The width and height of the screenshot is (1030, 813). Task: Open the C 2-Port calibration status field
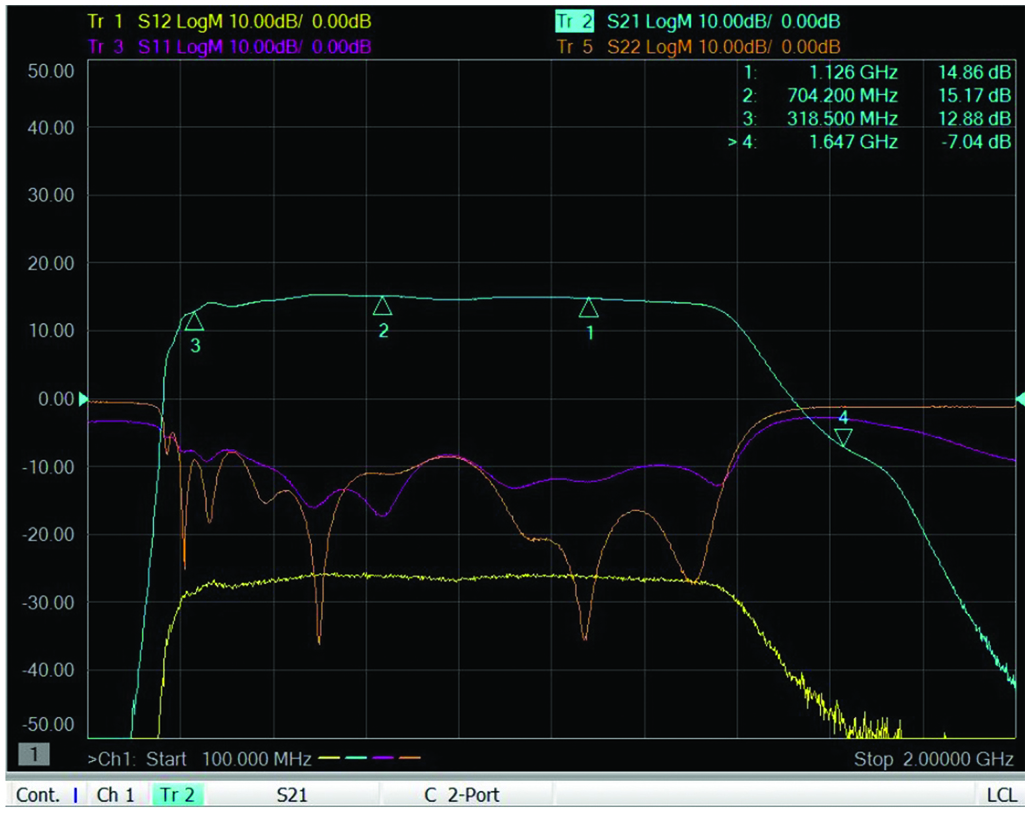(x=462, y=796)
